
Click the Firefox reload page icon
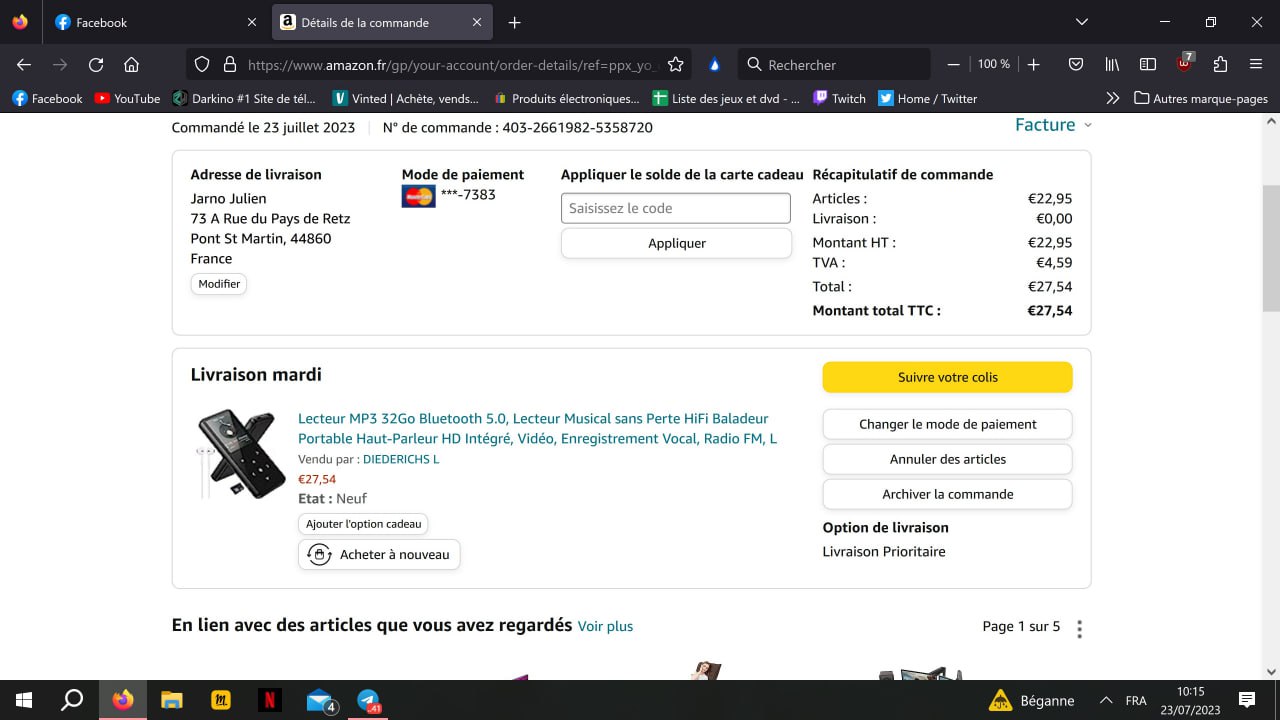[96, 65]
